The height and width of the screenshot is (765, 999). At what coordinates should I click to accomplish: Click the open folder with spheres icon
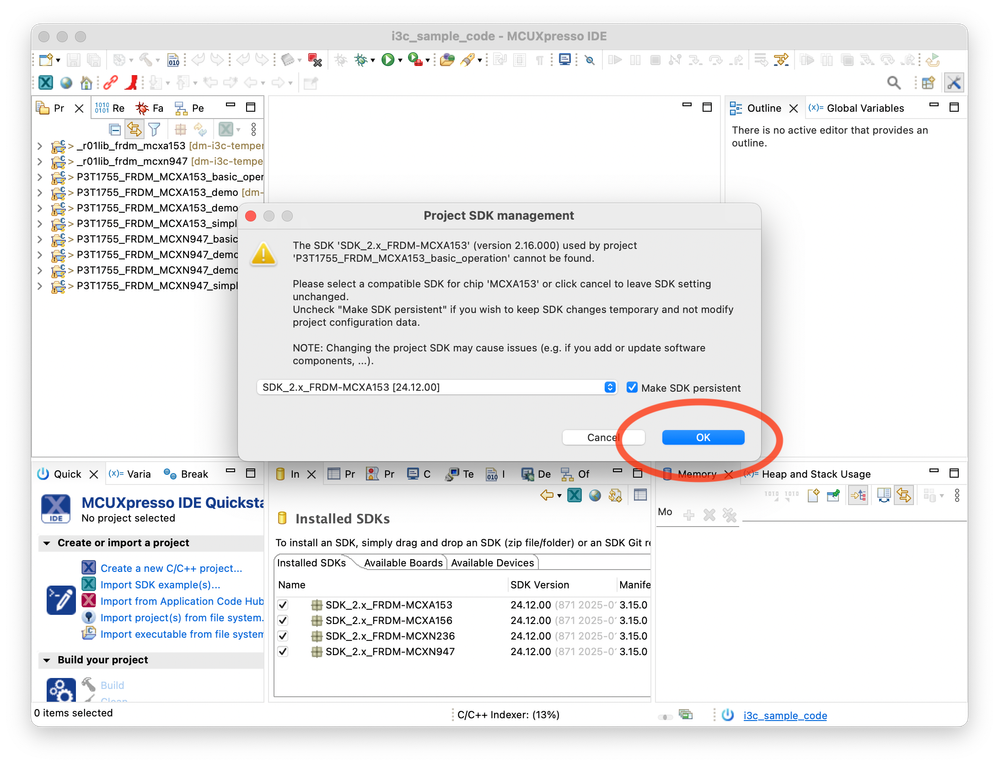pos(447,60)
